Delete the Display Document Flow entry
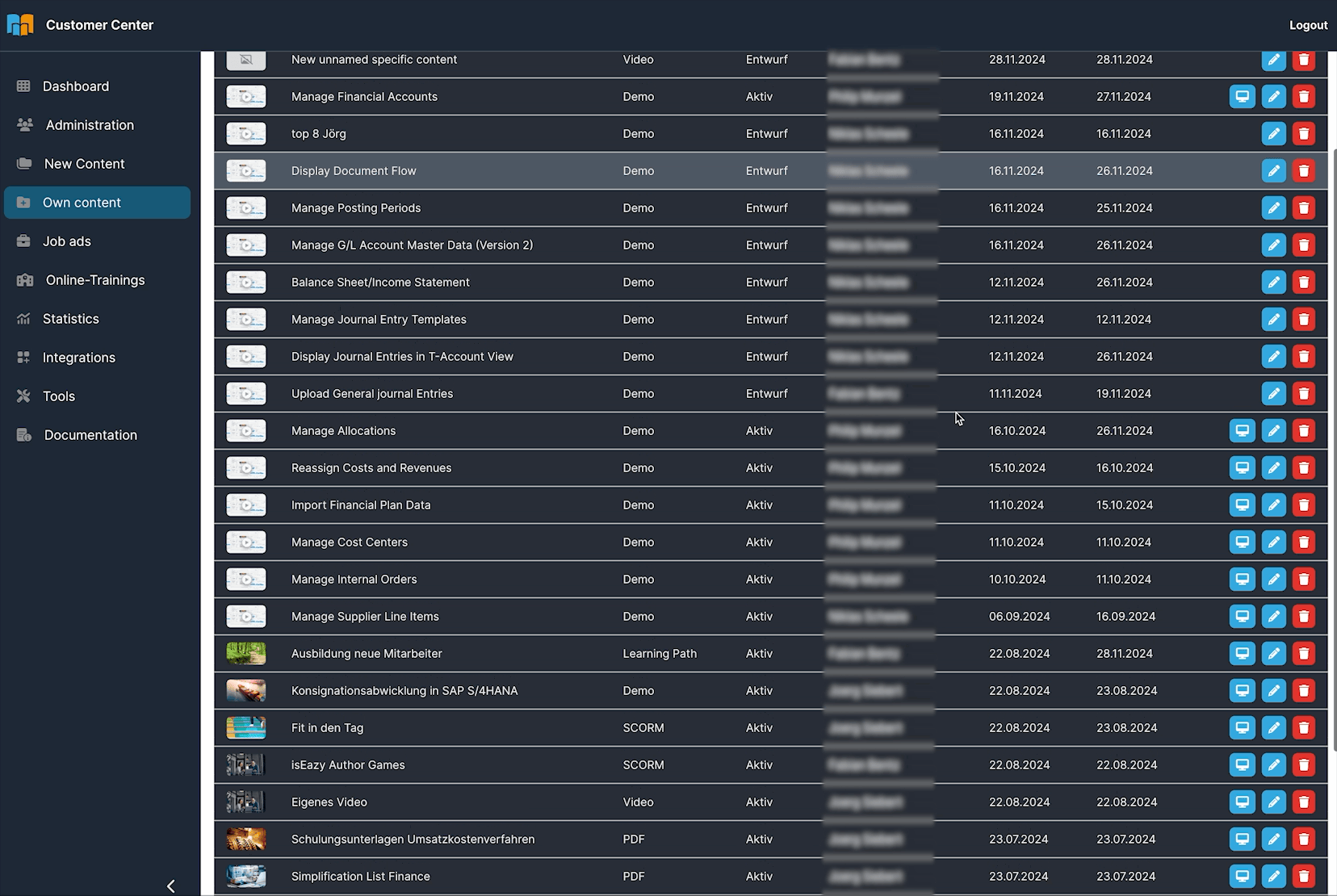 pos(1303,171)
